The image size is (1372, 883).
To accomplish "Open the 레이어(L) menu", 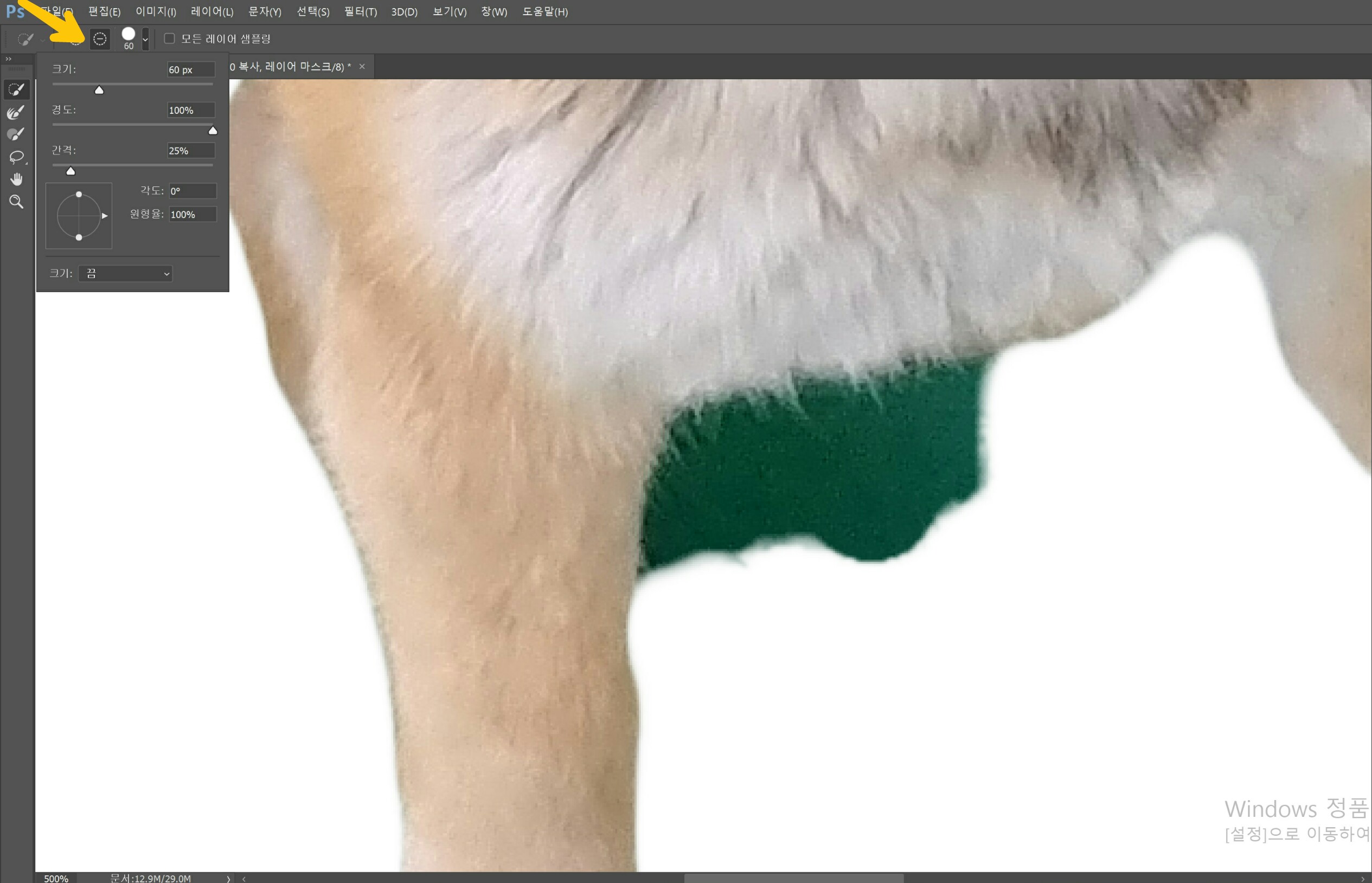I will 211,12.
